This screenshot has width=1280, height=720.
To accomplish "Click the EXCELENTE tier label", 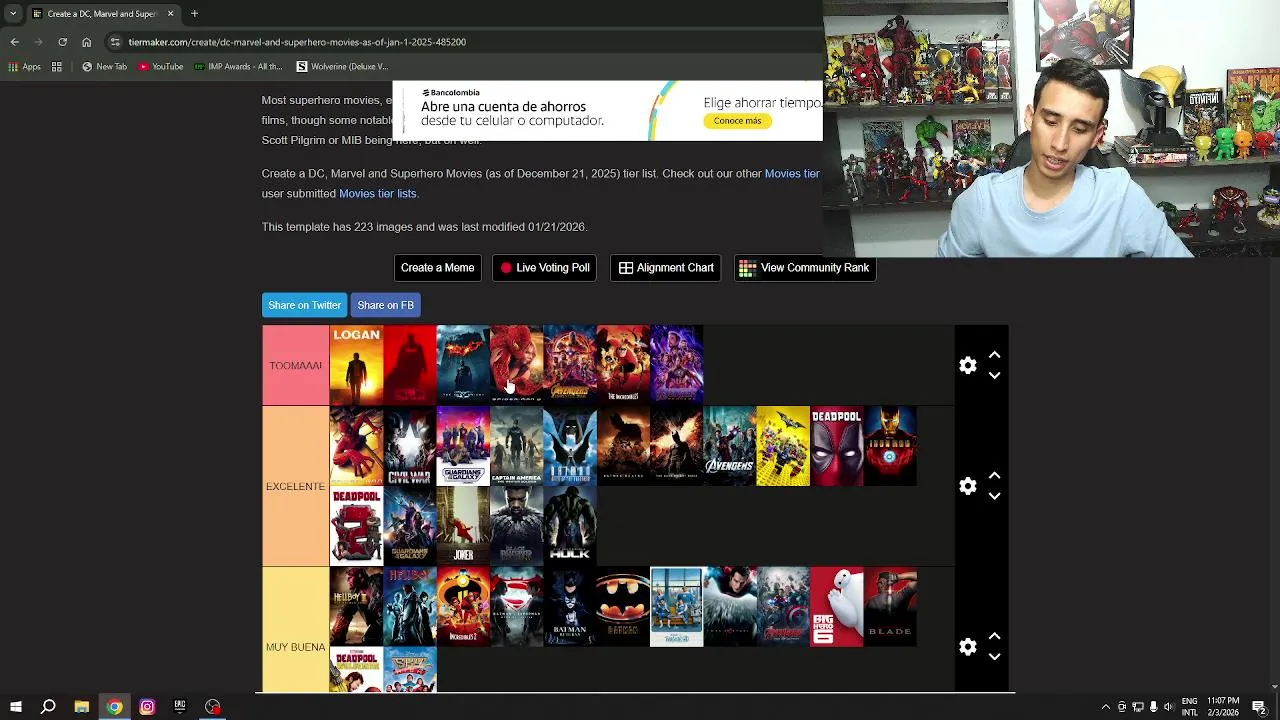I will tap(295, 486).
